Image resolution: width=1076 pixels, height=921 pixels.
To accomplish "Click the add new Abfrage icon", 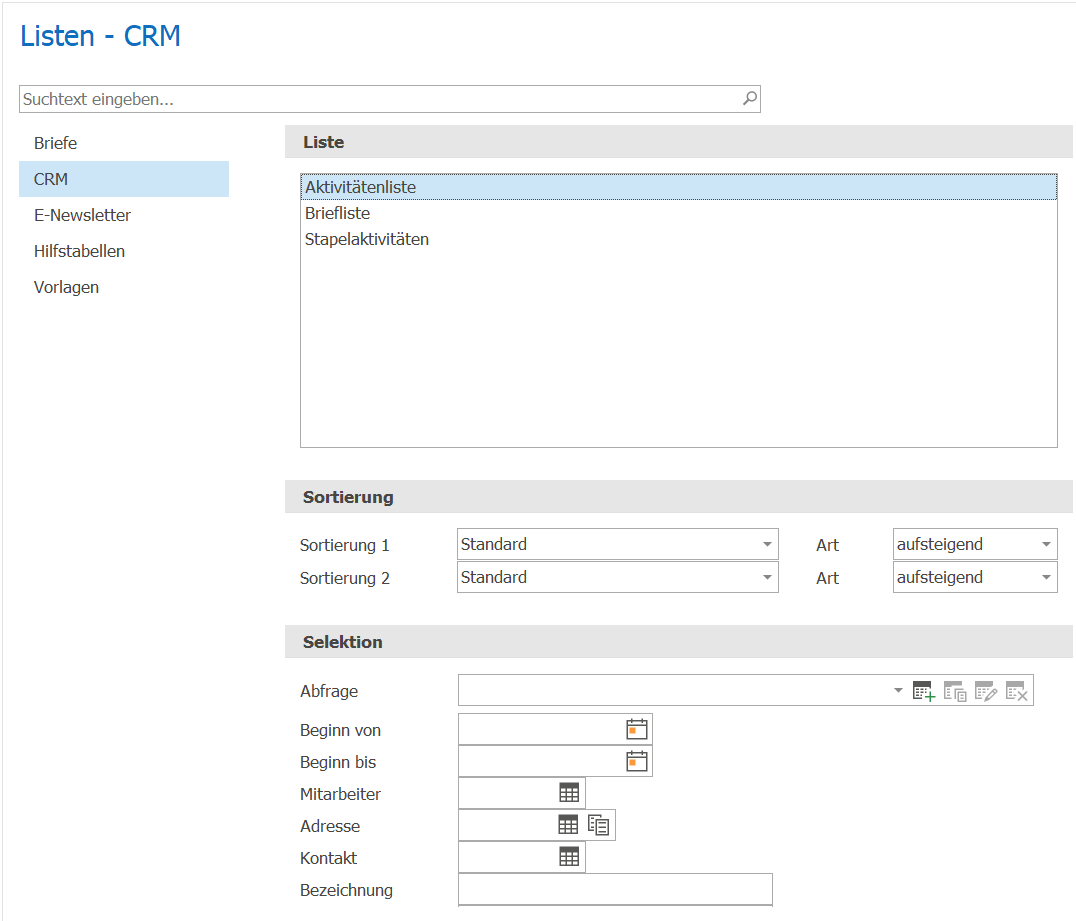I will pyautogui.click(x=924, y=691).
